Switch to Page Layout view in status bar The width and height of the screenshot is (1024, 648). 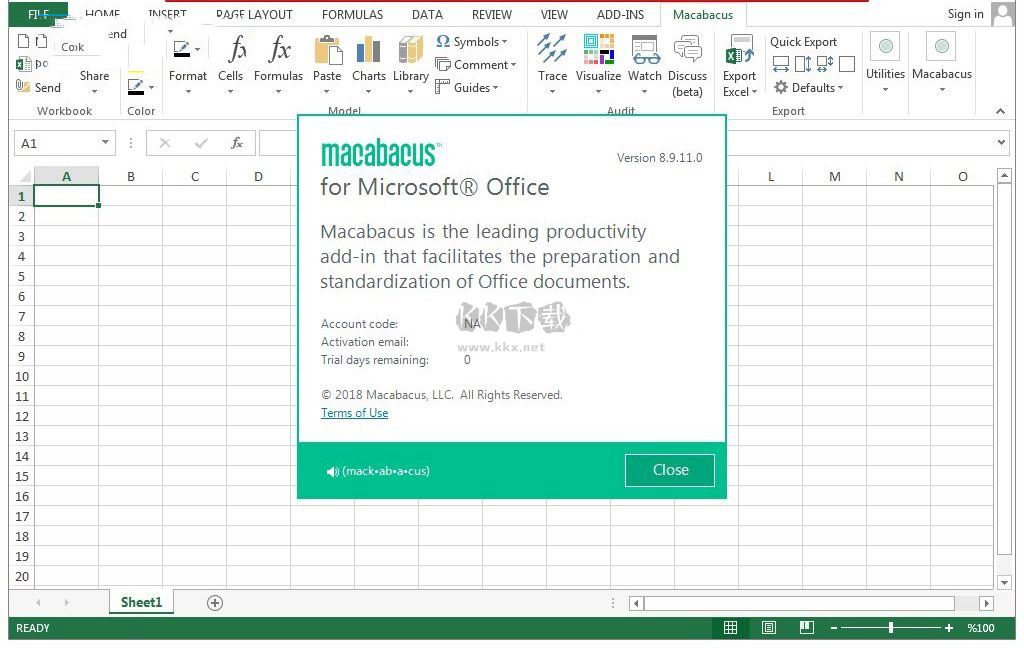768,628
